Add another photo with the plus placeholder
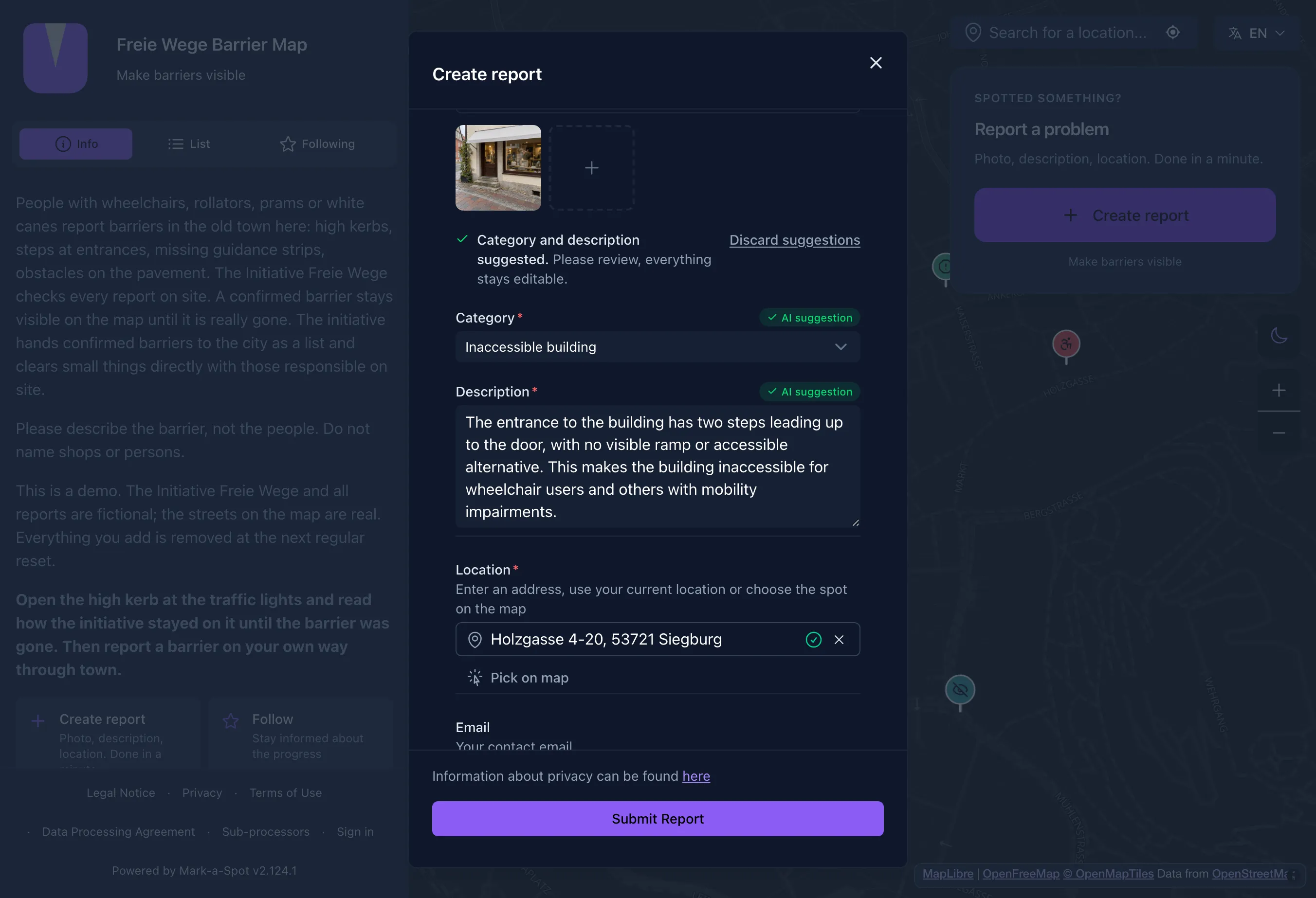 (592, 168)
